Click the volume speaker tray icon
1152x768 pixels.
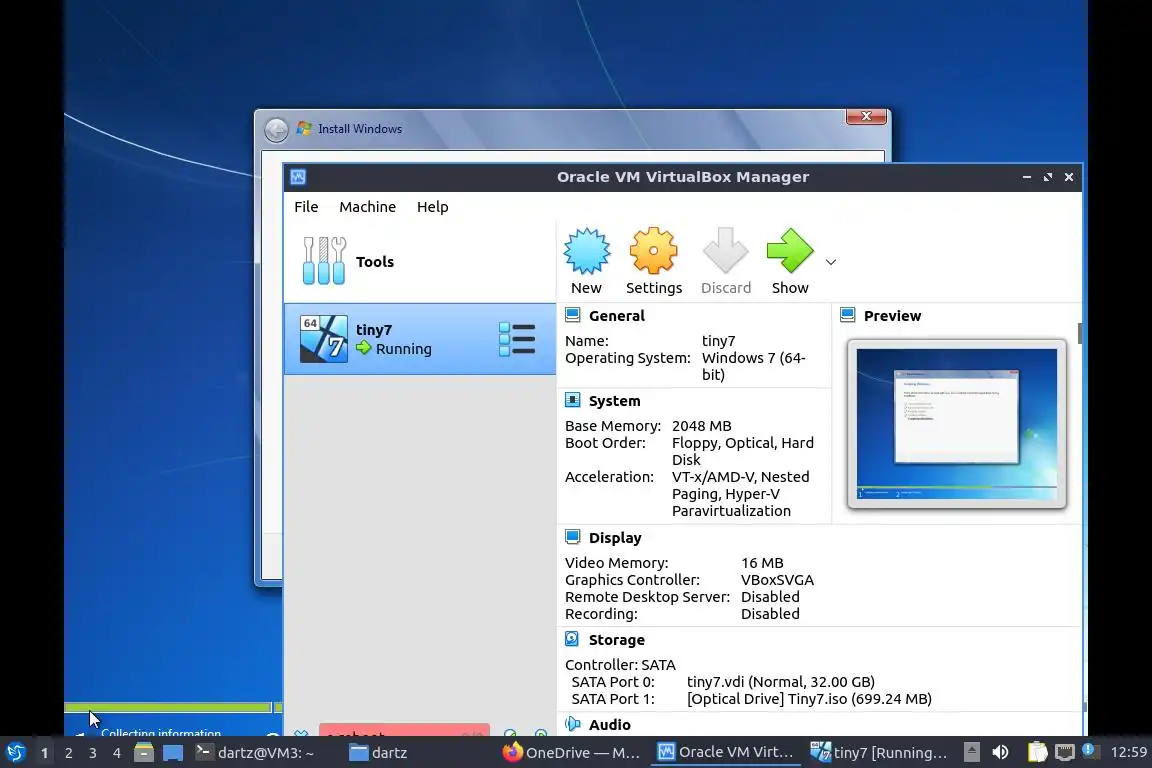[x=1000, y=753]
